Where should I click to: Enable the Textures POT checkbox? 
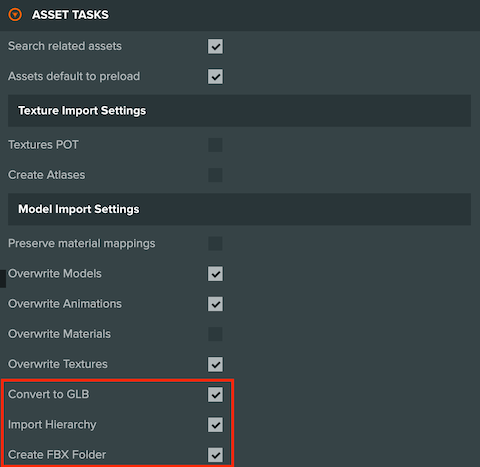[215, 145]
